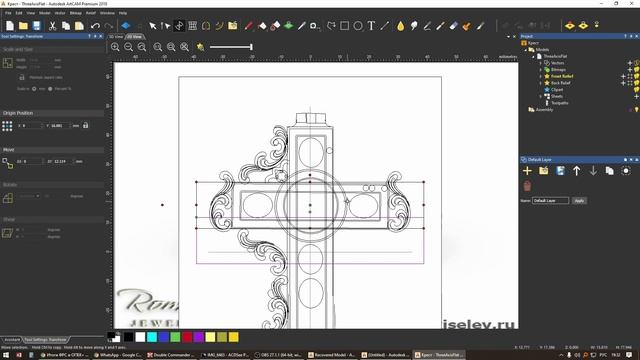Collapse the model node under Models
This screenshot has height=360, width=640.
pyautogui.click(x=533, y=56)
